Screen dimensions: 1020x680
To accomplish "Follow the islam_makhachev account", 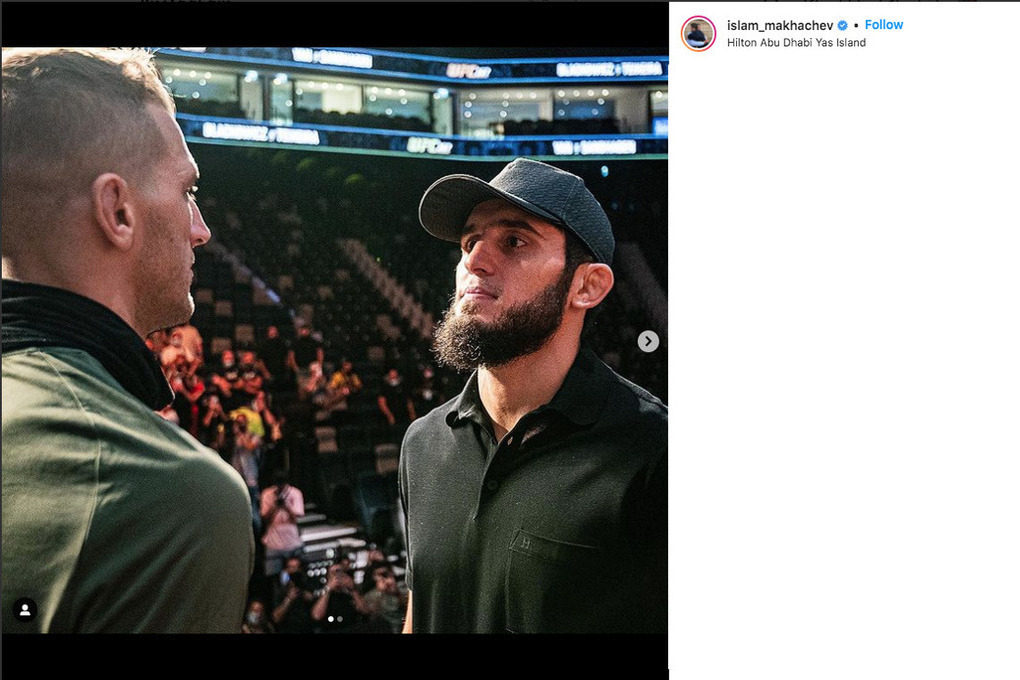I will pyautogui.click(x=884, y=25).
